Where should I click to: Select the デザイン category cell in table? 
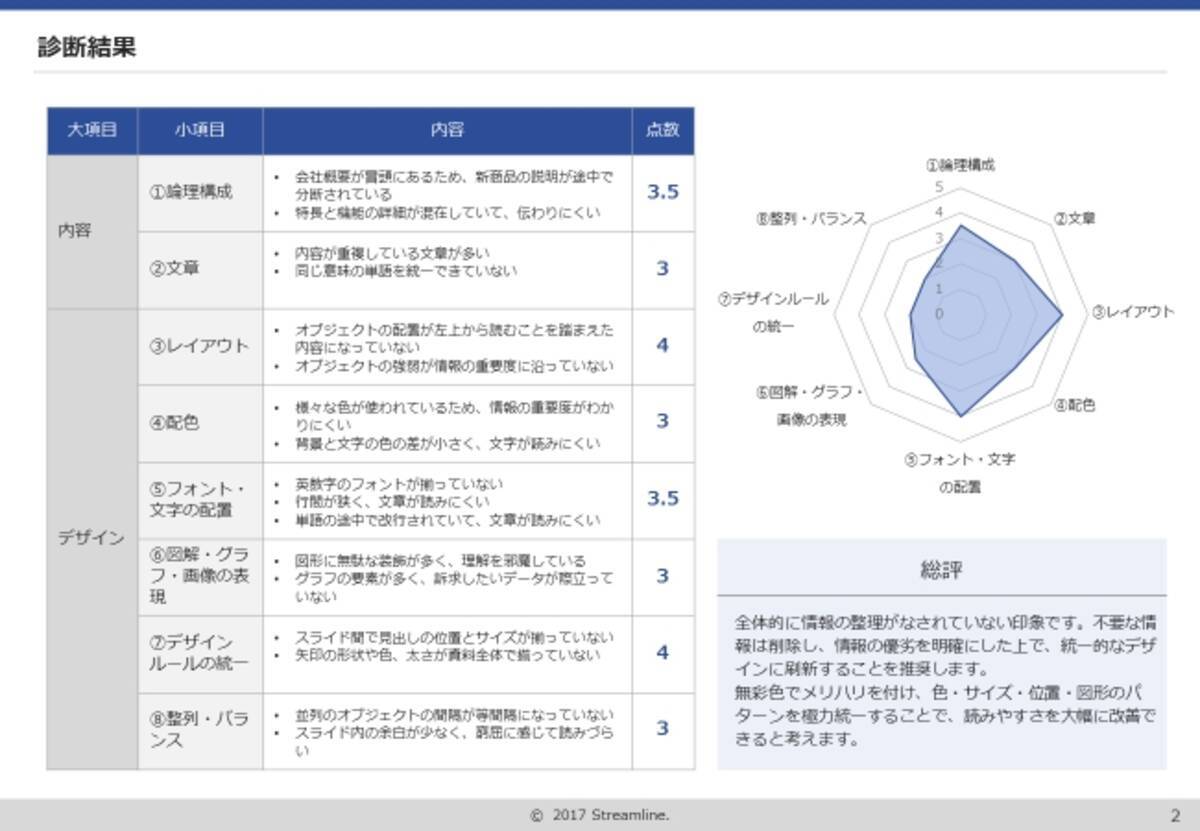click(x=92, y=538)
